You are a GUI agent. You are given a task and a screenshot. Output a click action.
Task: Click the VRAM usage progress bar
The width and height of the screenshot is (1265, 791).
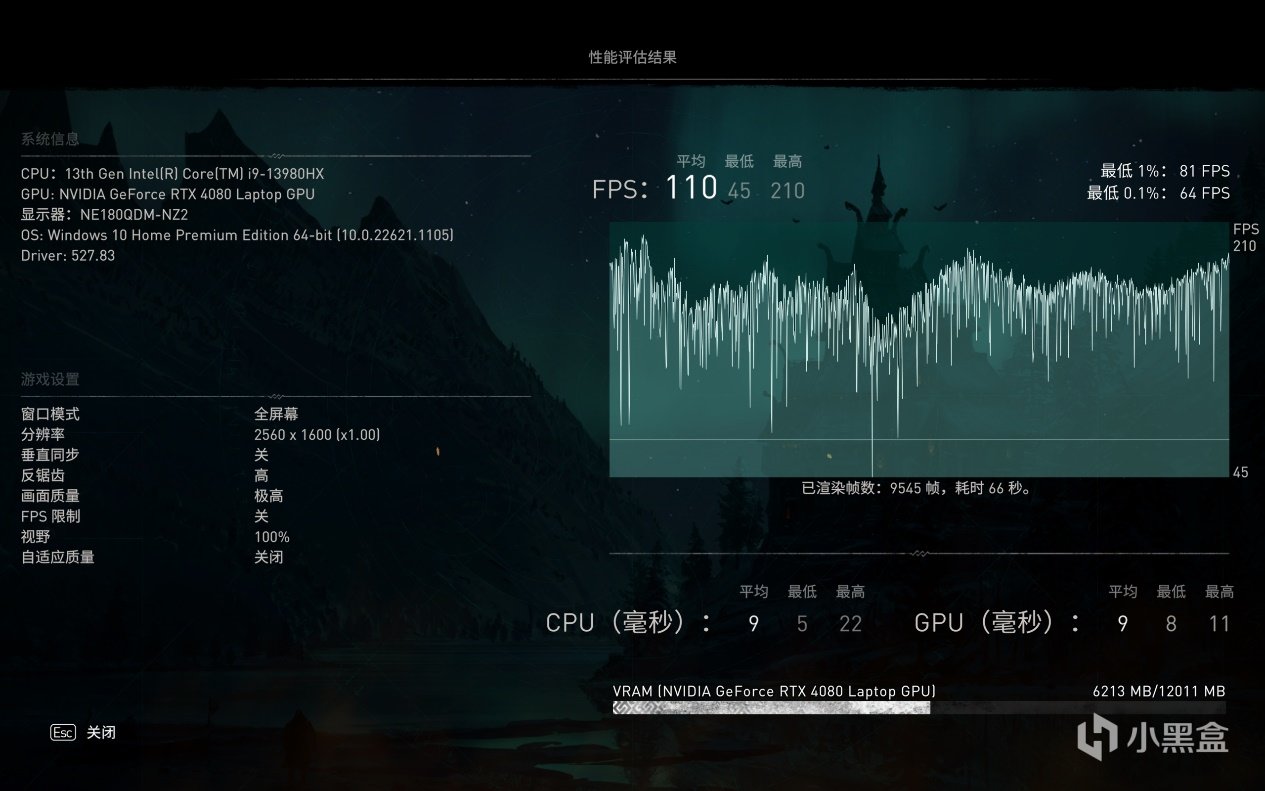click(x=919, y=707)
